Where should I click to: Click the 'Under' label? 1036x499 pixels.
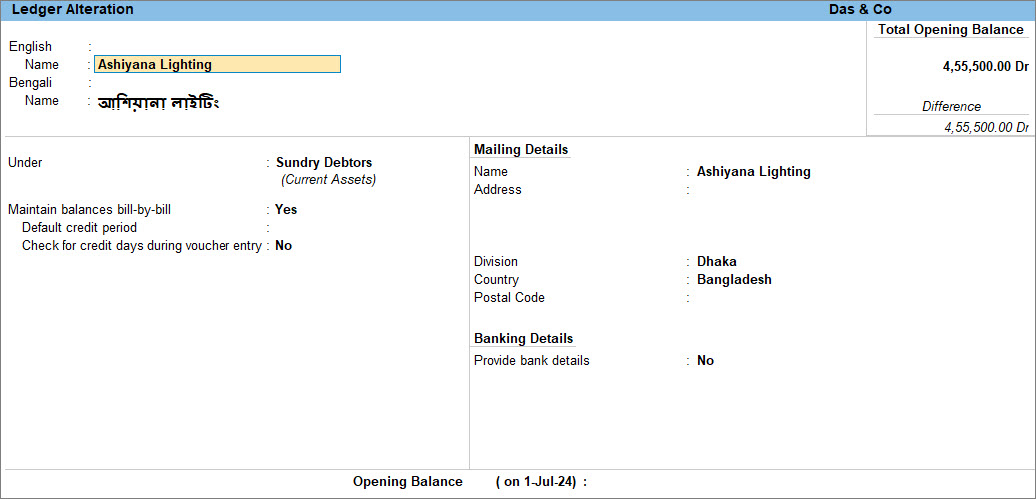tap(25, 163)
